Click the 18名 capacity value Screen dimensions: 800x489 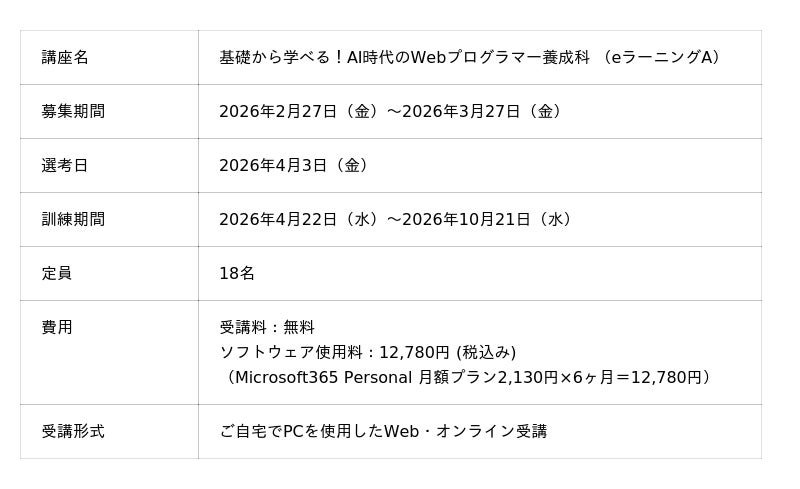click(x=237, y=274)
